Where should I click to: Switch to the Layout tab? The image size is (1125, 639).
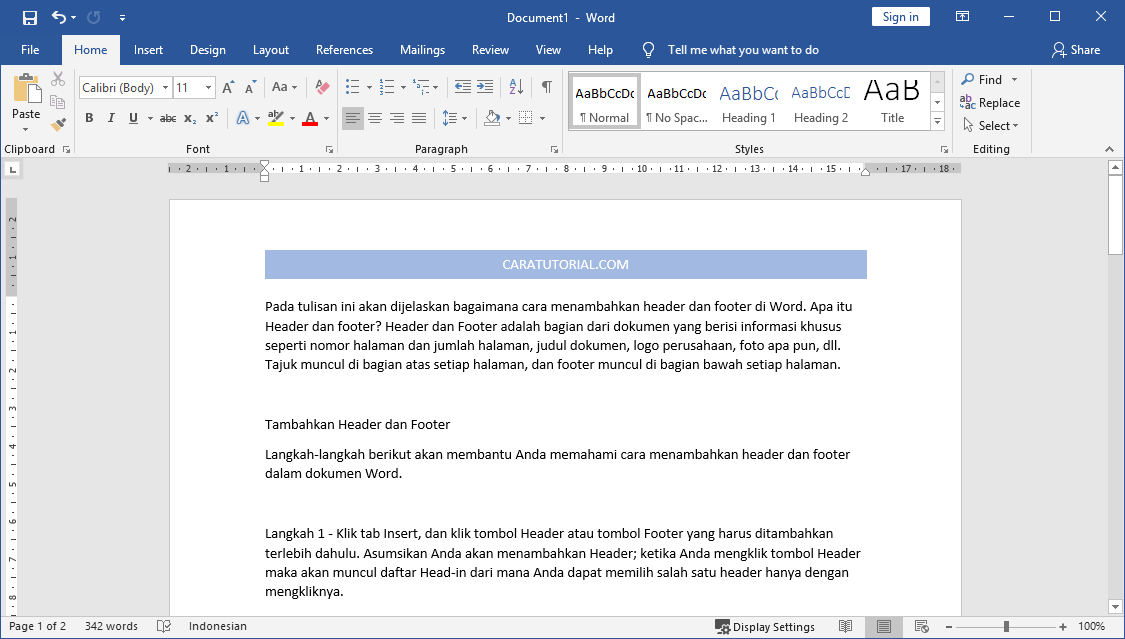tap(270, 49)
